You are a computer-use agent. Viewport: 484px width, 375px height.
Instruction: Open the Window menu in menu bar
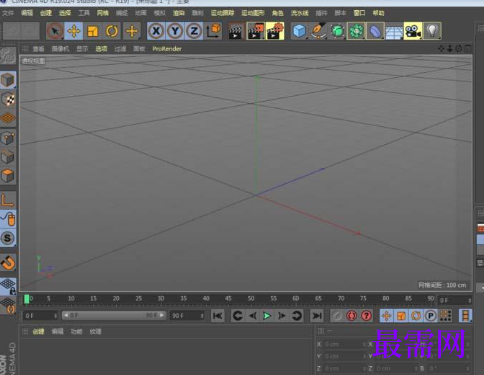(359, 13)
